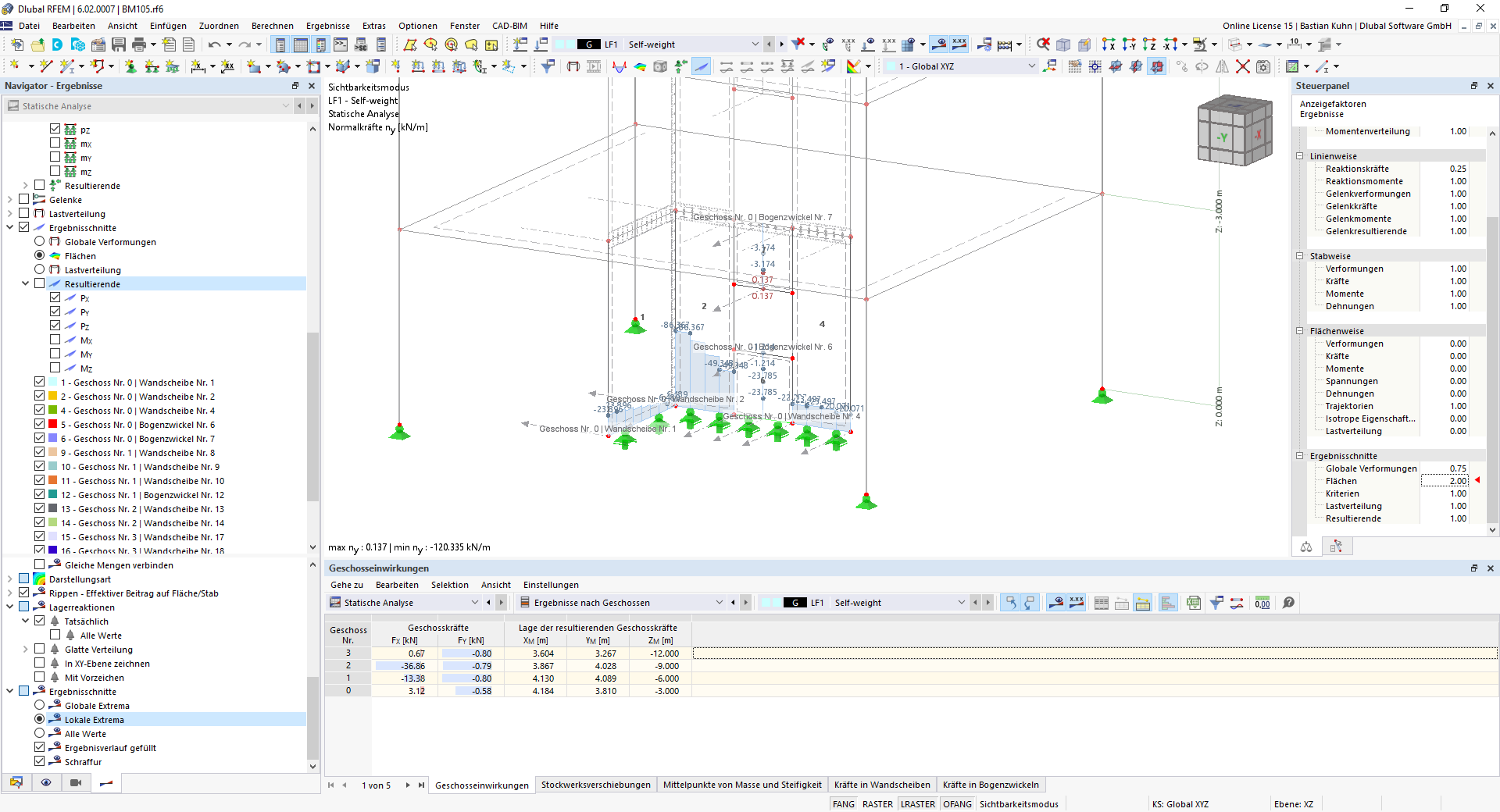Click the Undo arrow icon

(214, 45)
